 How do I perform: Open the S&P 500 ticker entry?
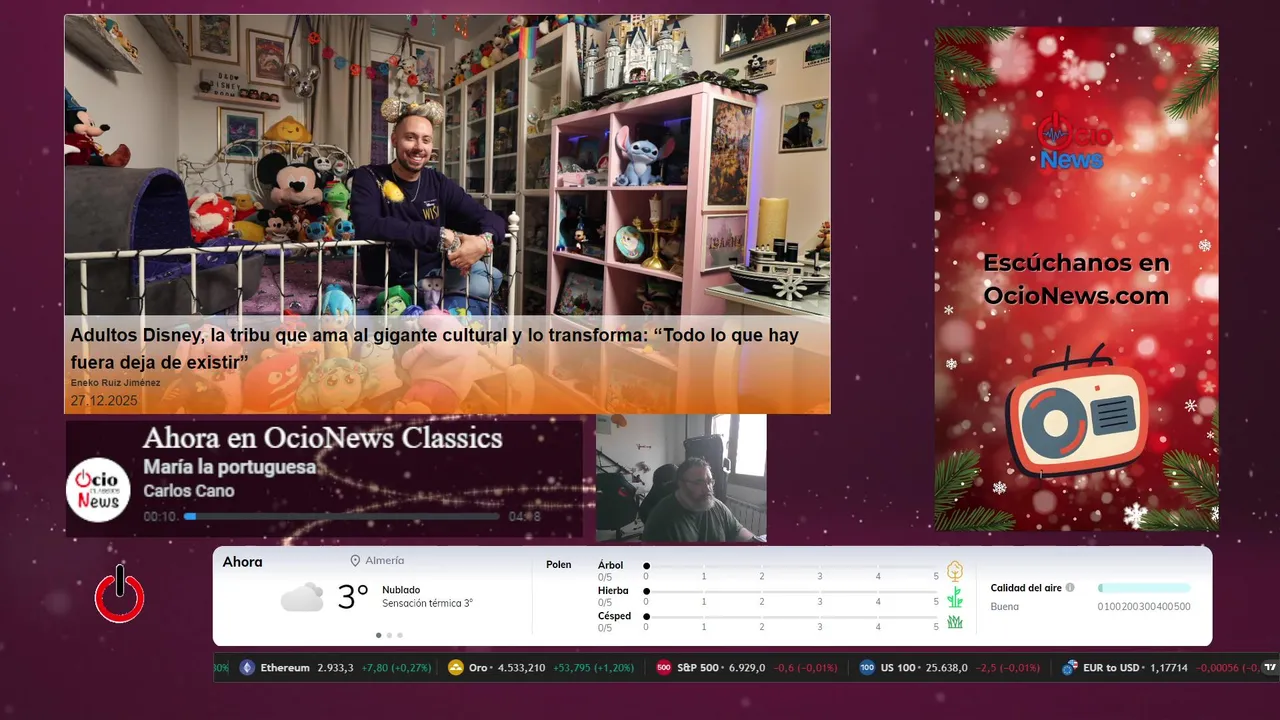tap(747, 668)
